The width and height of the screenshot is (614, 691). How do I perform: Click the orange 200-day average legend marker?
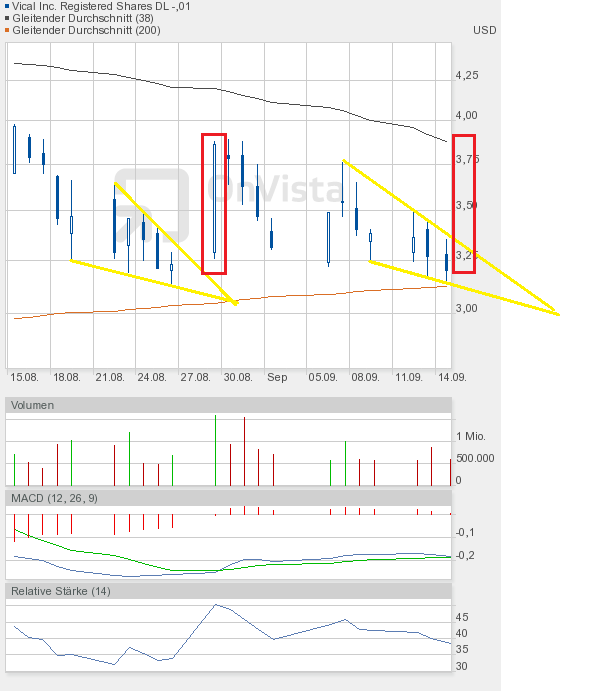pos(8,30)
